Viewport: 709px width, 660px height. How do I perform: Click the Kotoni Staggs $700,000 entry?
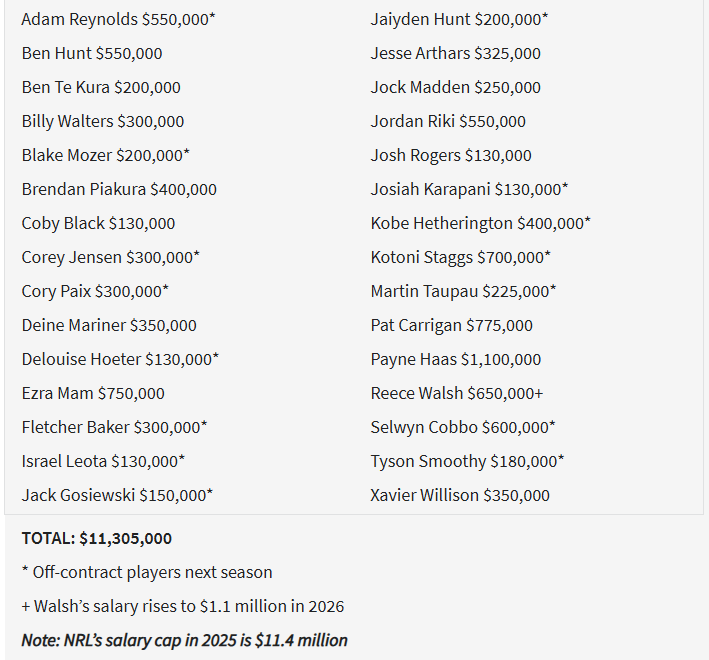coord(461,257)
